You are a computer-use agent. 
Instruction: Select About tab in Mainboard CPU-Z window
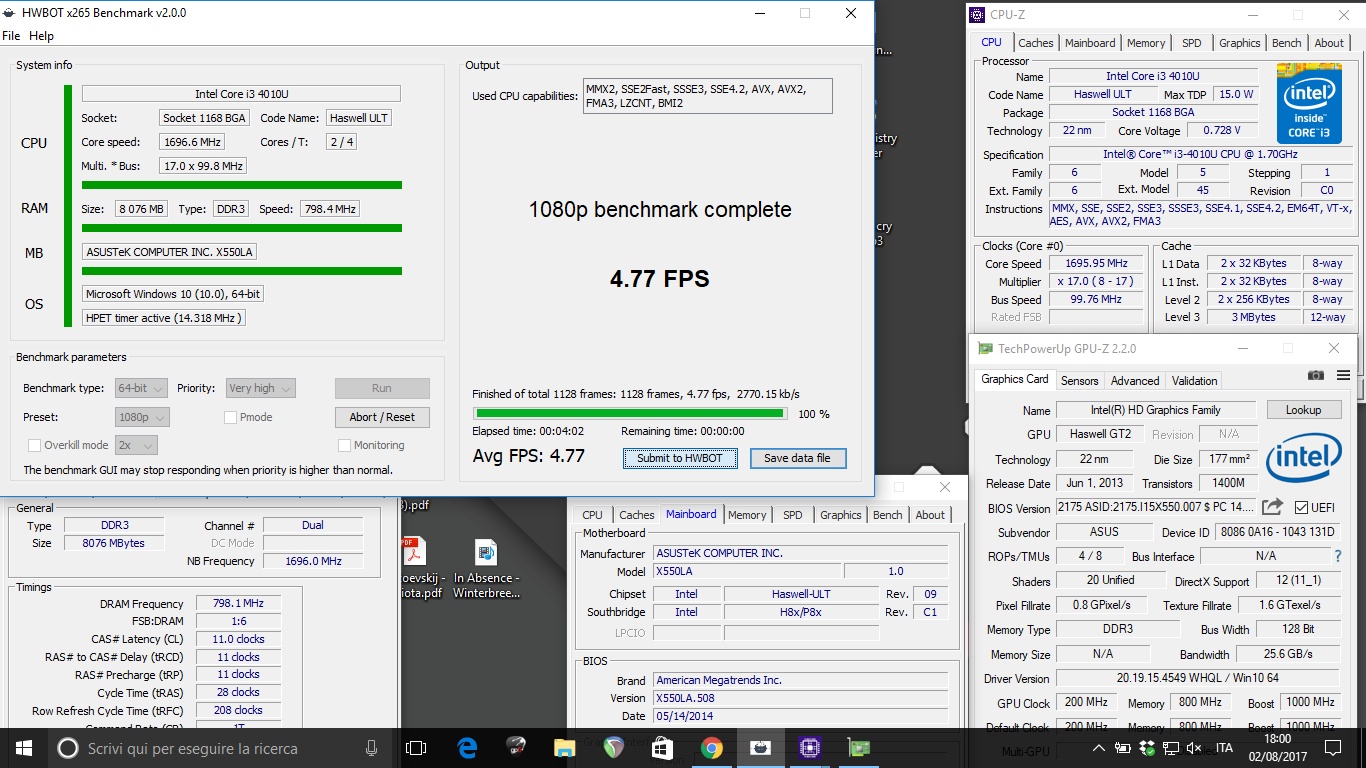pos(930,515)
